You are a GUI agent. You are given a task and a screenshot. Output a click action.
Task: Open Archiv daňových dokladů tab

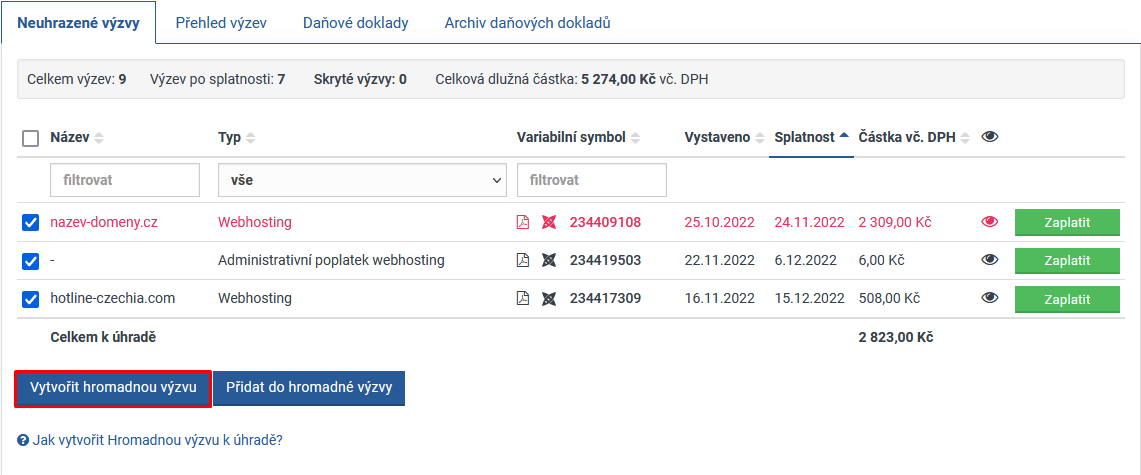point(527,22)
